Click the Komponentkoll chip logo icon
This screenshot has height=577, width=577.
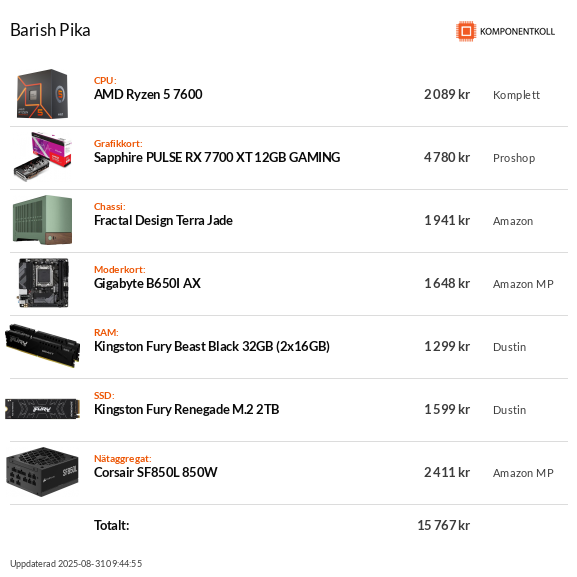click(466, 31)
